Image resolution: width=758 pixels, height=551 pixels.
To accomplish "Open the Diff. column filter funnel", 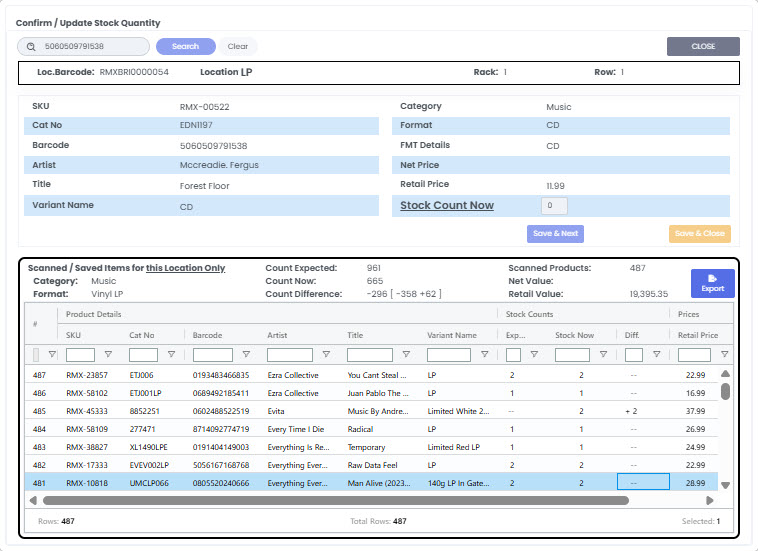I will tap(657, 355).
